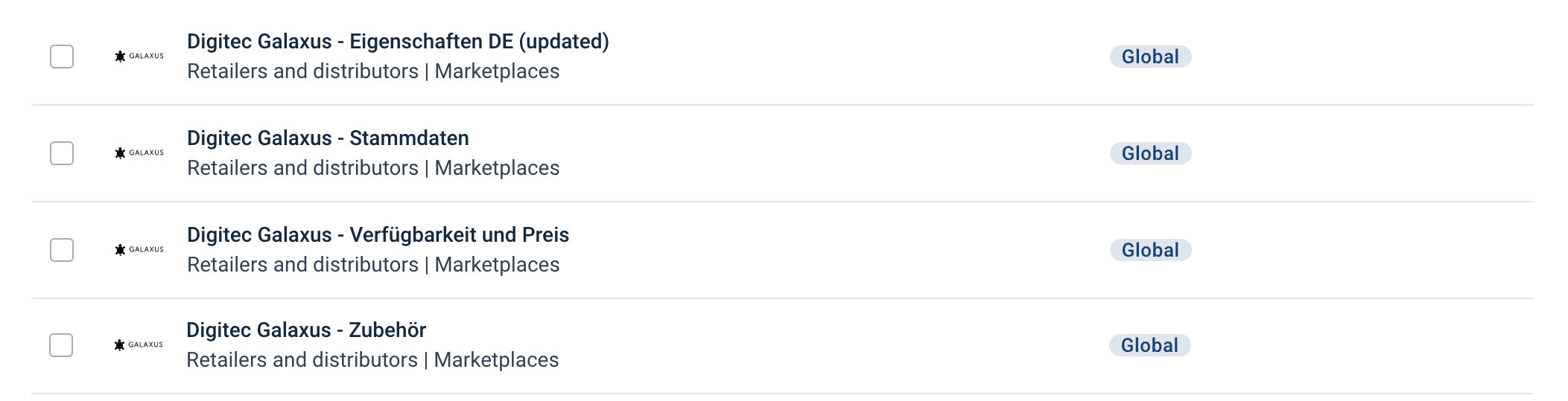Screen dimensions: 1568x401
Task: Check the box for Eigenschaften DE (updated)
Action: (x=62, y=57)
